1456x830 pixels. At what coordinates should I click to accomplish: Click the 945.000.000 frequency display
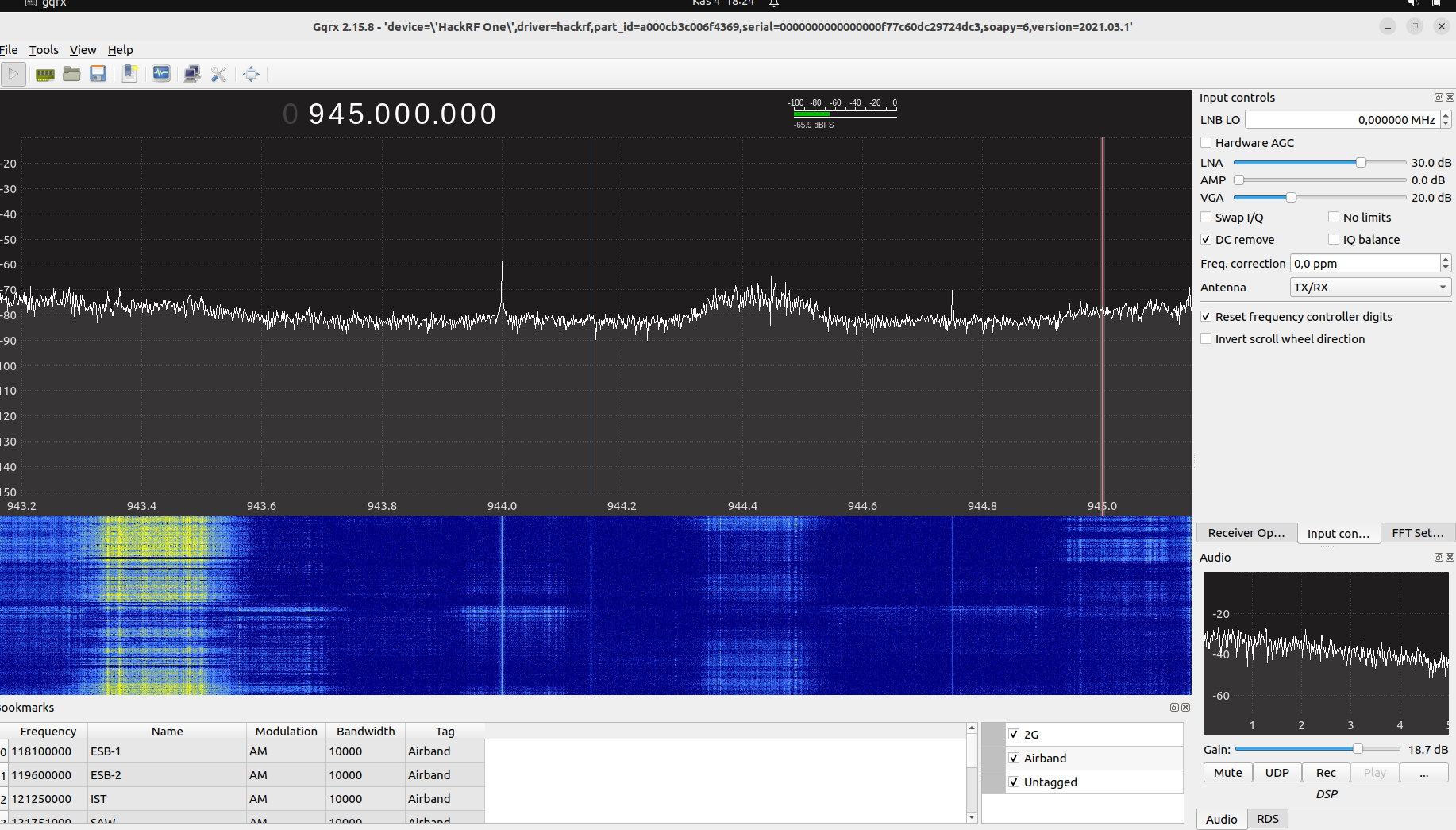pos(390,114)
